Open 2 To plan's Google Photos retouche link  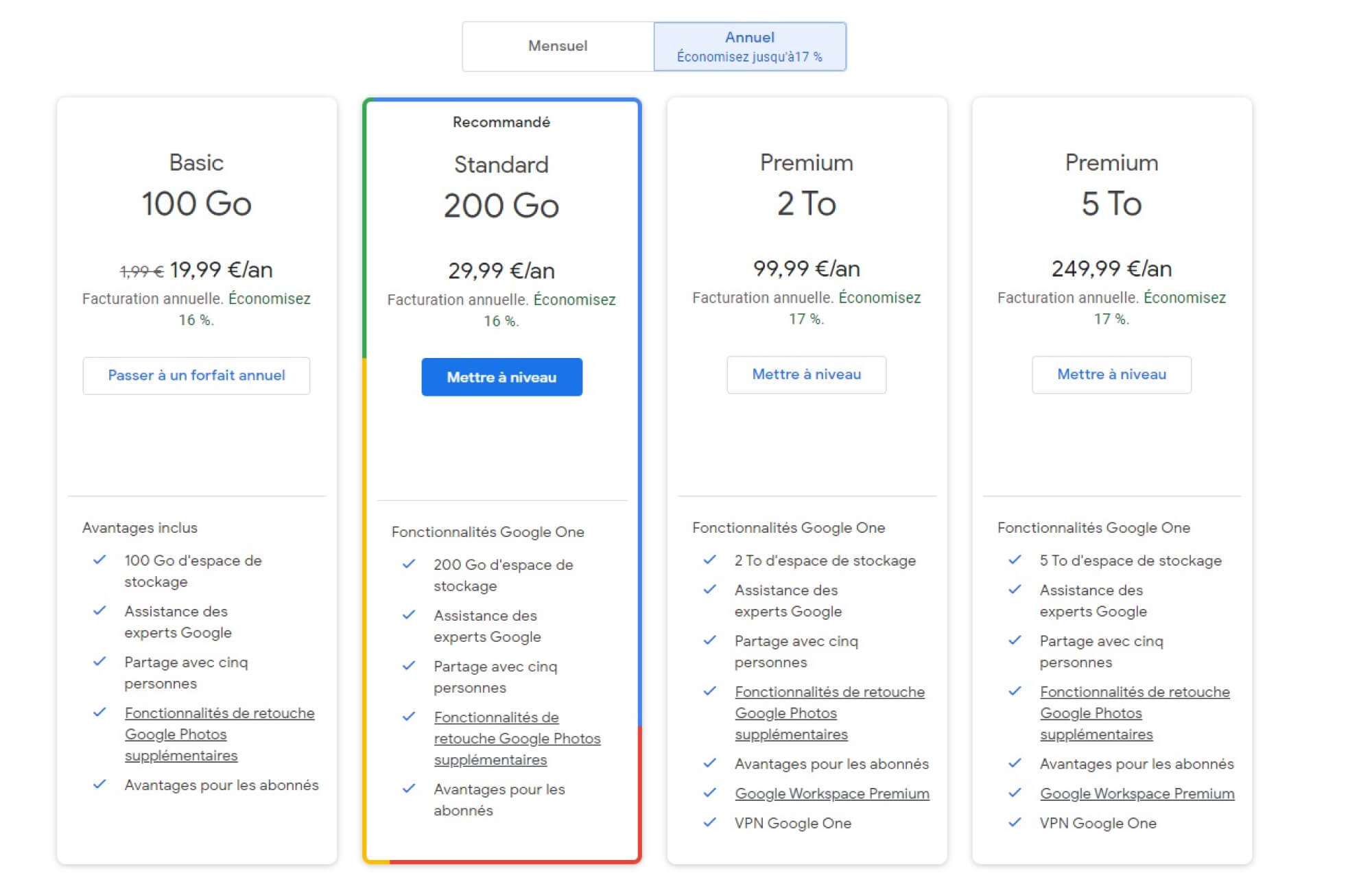click(x=829, y=692)
